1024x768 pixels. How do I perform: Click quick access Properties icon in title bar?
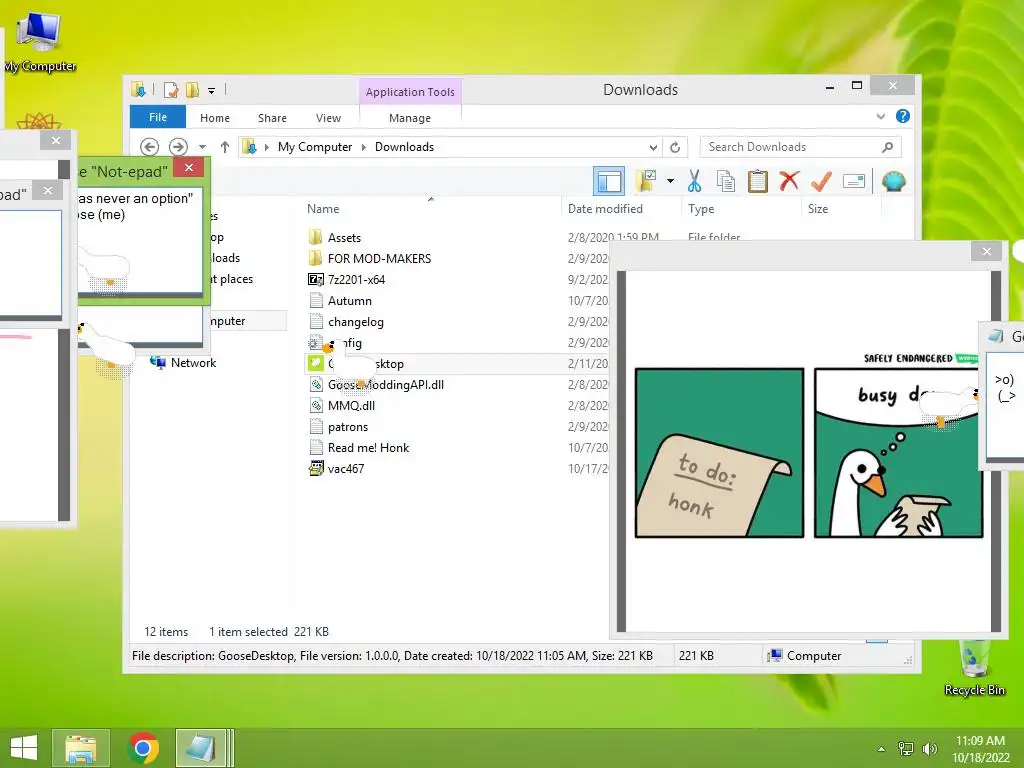click(170, 89)
